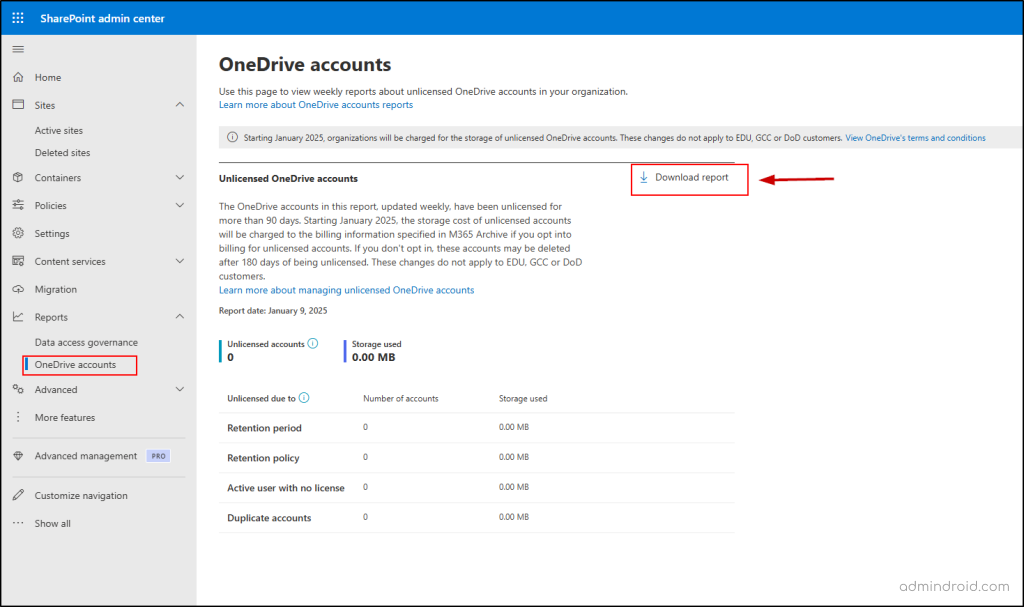The width and height of the screenshot is (1024, 607).
Task: Click the 0.00 MB storage used total
Action: point(374,357)
